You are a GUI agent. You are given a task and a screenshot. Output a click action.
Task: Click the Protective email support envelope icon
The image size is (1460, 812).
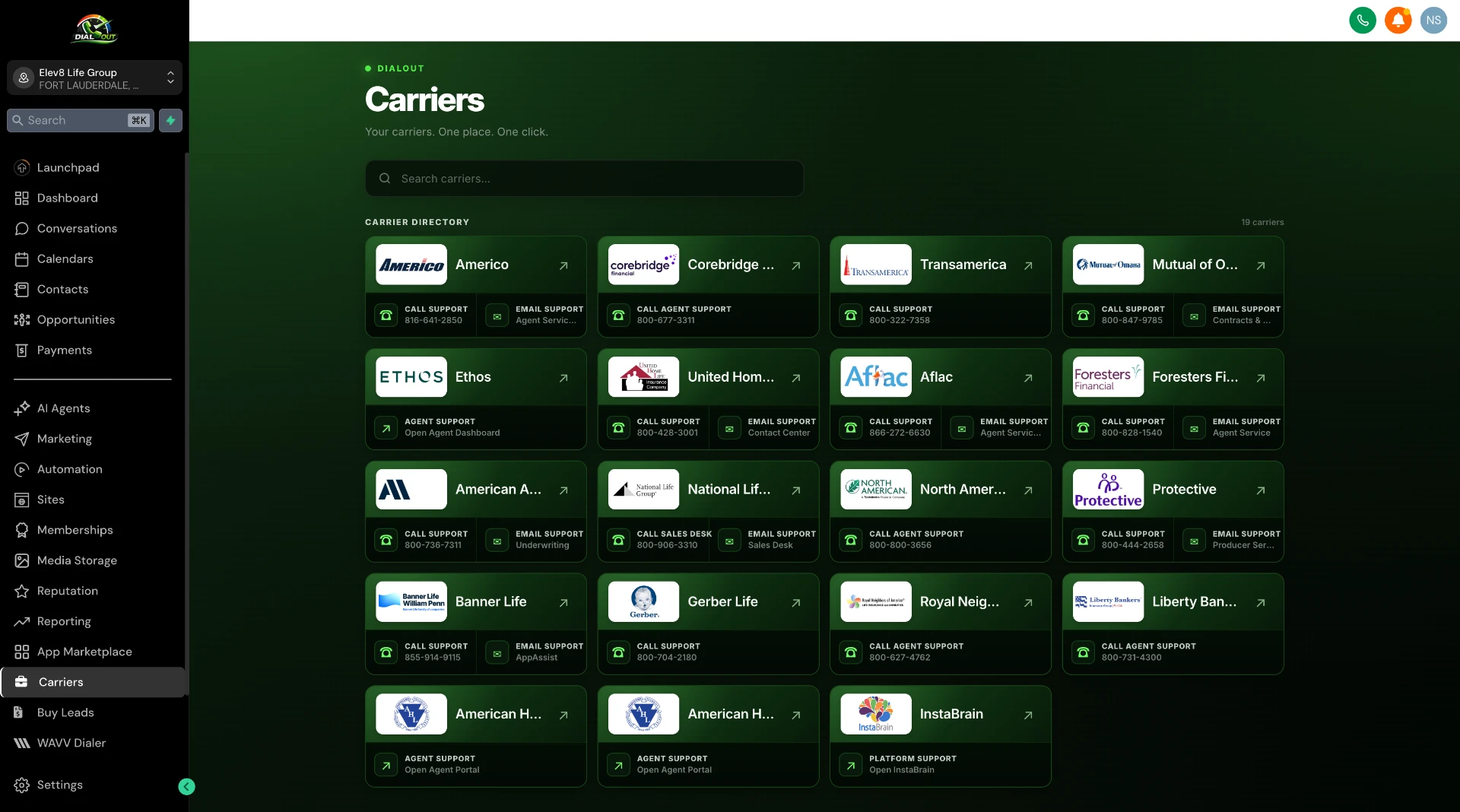[x=1194, y=541]
